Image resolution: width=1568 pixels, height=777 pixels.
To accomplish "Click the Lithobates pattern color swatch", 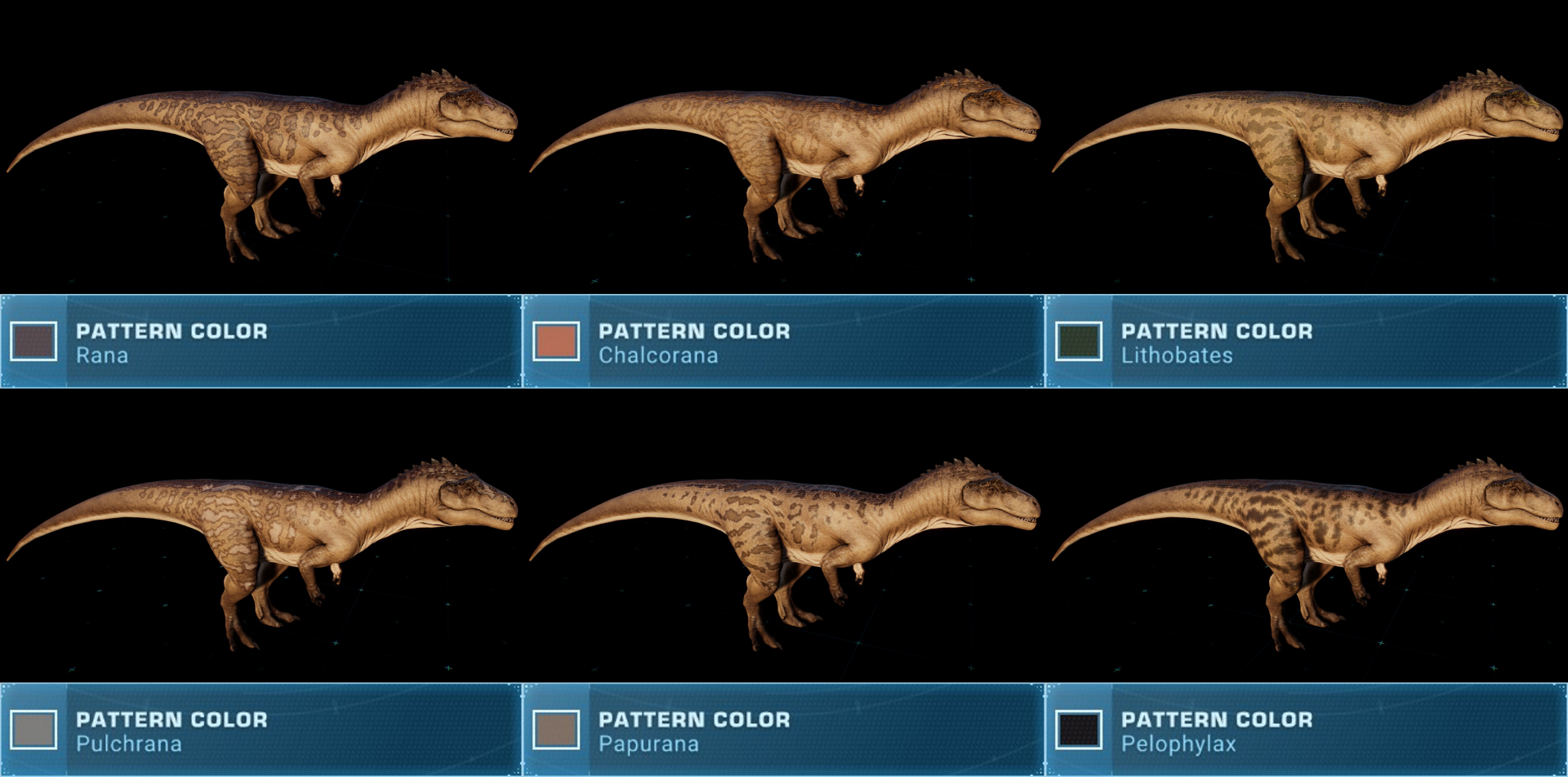I will coord(1079,342).
